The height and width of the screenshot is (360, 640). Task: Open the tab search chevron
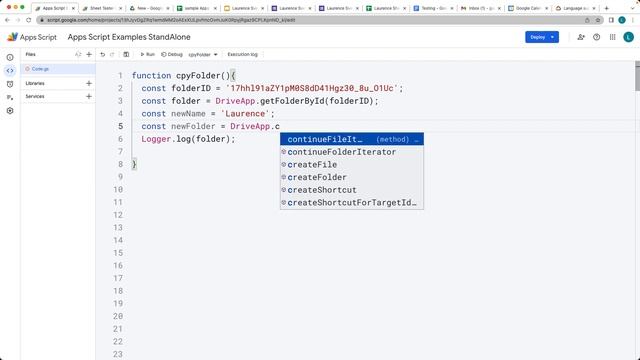click(x=633, y=8)
